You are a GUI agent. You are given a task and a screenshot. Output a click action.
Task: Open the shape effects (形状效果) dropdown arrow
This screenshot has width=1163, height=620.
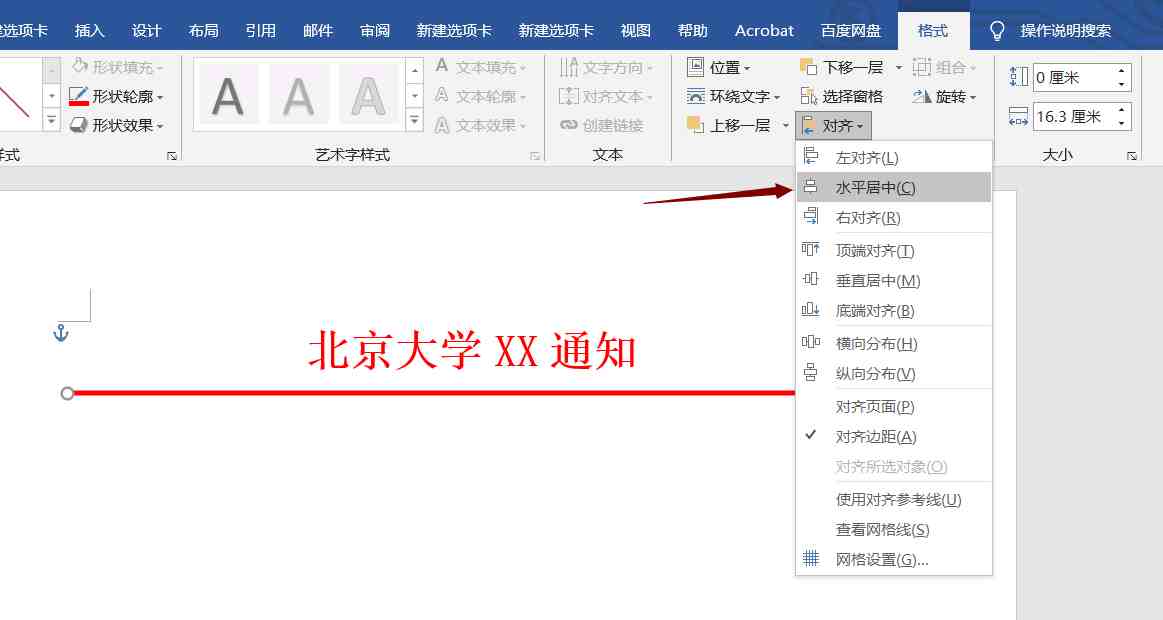(x=160, y=126)
